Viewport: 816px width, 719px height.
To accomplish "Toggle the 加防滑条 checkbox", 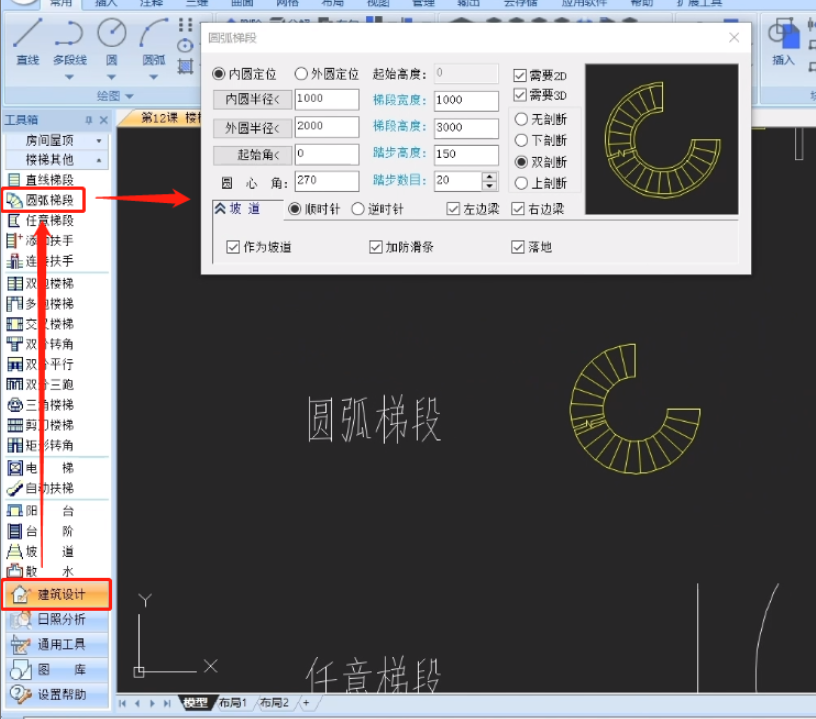I will pos(375,247).
